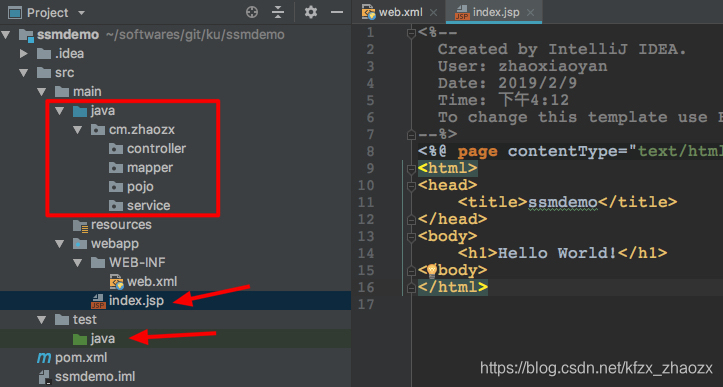
Task: Select pom.xml in the project tree
Action: (x=81, y=357)
